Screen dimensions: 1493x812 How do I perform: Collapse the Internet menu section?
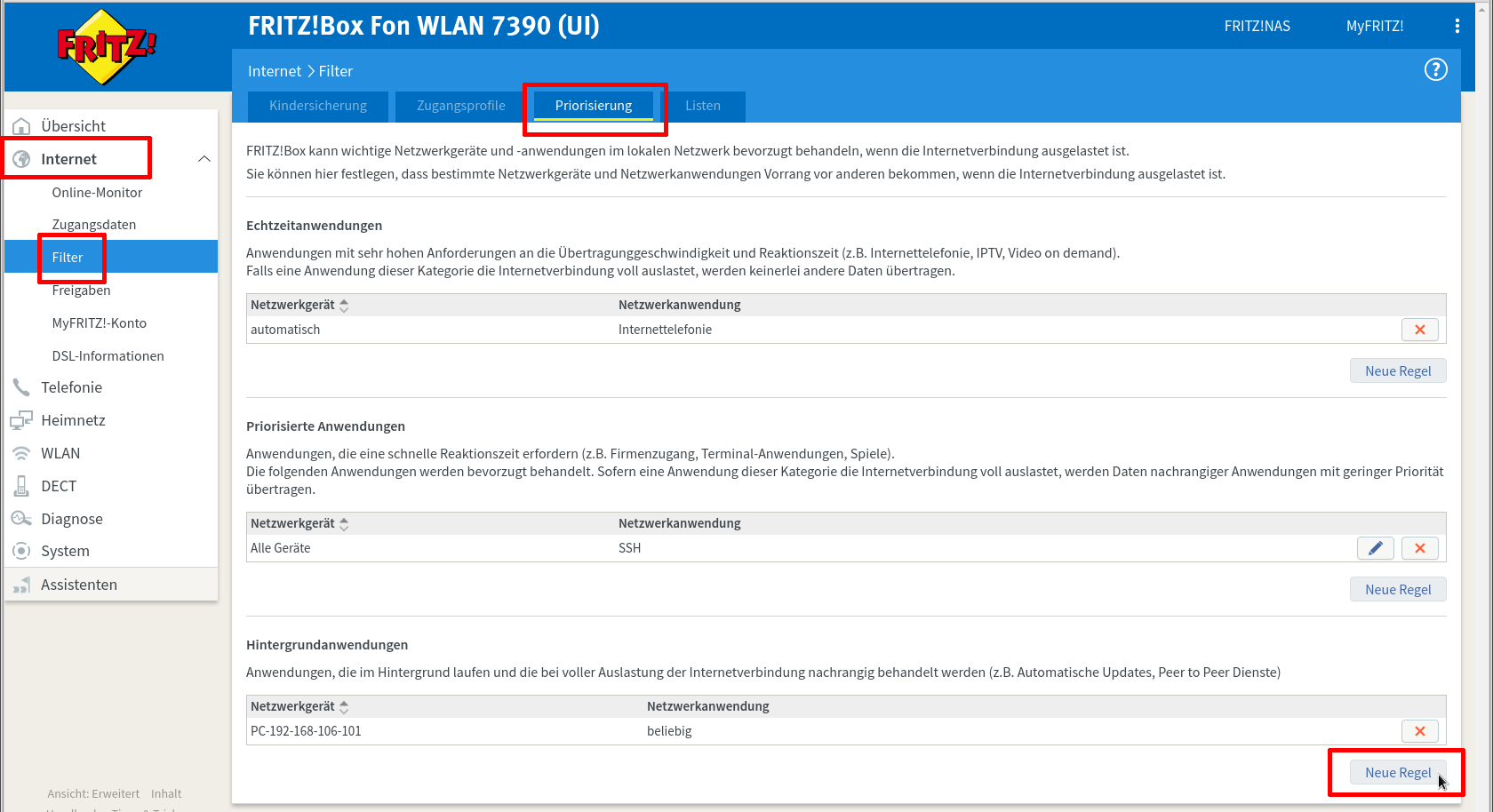click(204, 159)
